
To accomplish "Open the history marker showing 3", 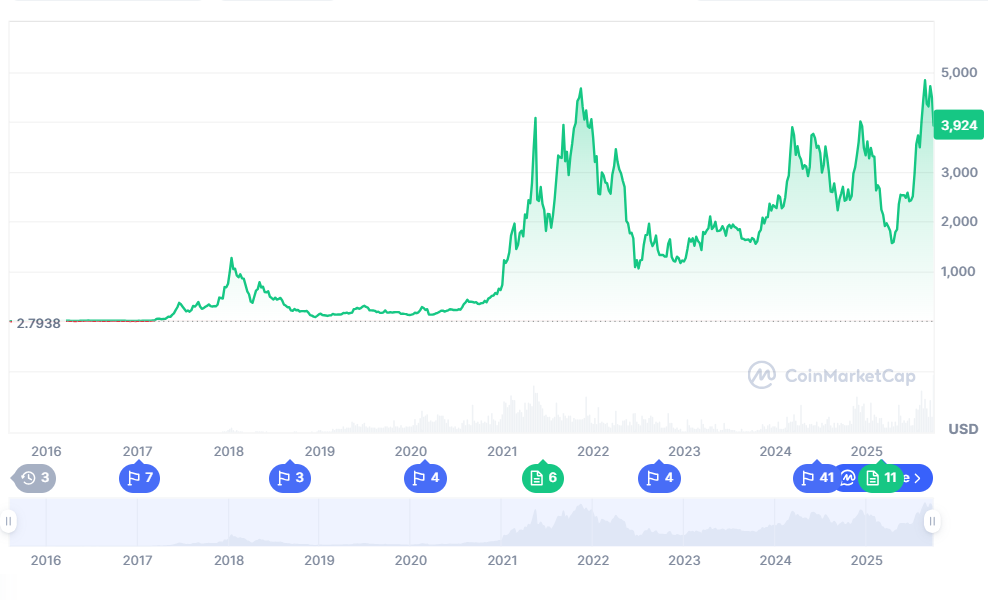I will click(35, 478).
